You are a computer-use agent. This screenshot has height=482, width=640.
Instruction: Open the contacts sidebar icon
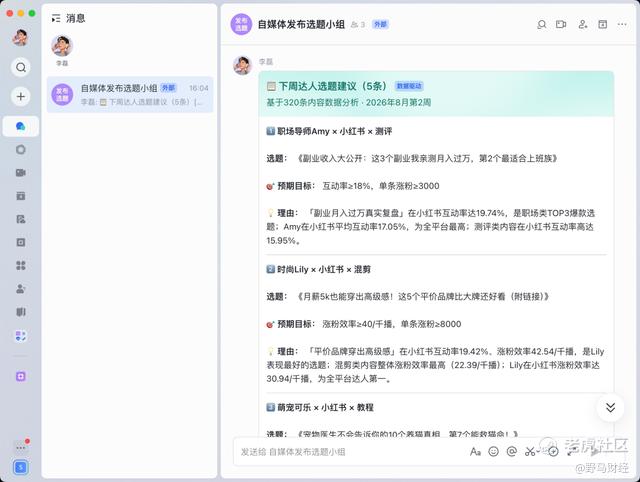[21, 289]
